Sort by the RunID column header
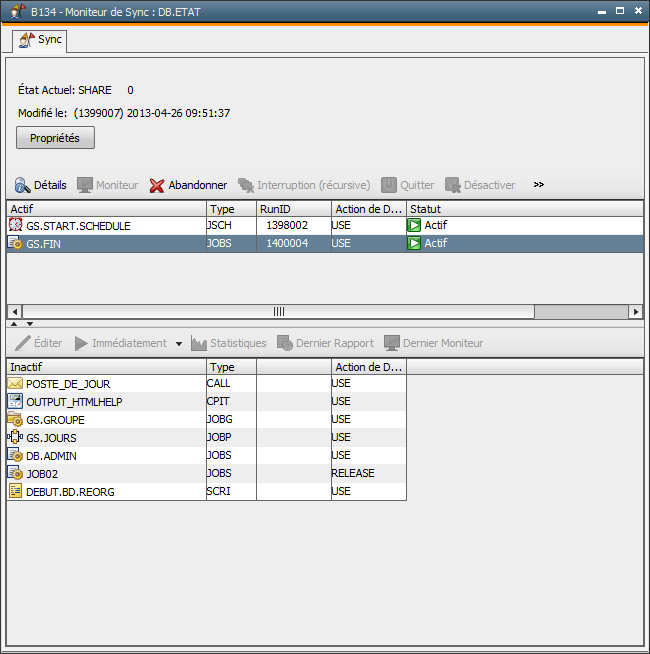This screenshot has width=650, height=654. 294,209
